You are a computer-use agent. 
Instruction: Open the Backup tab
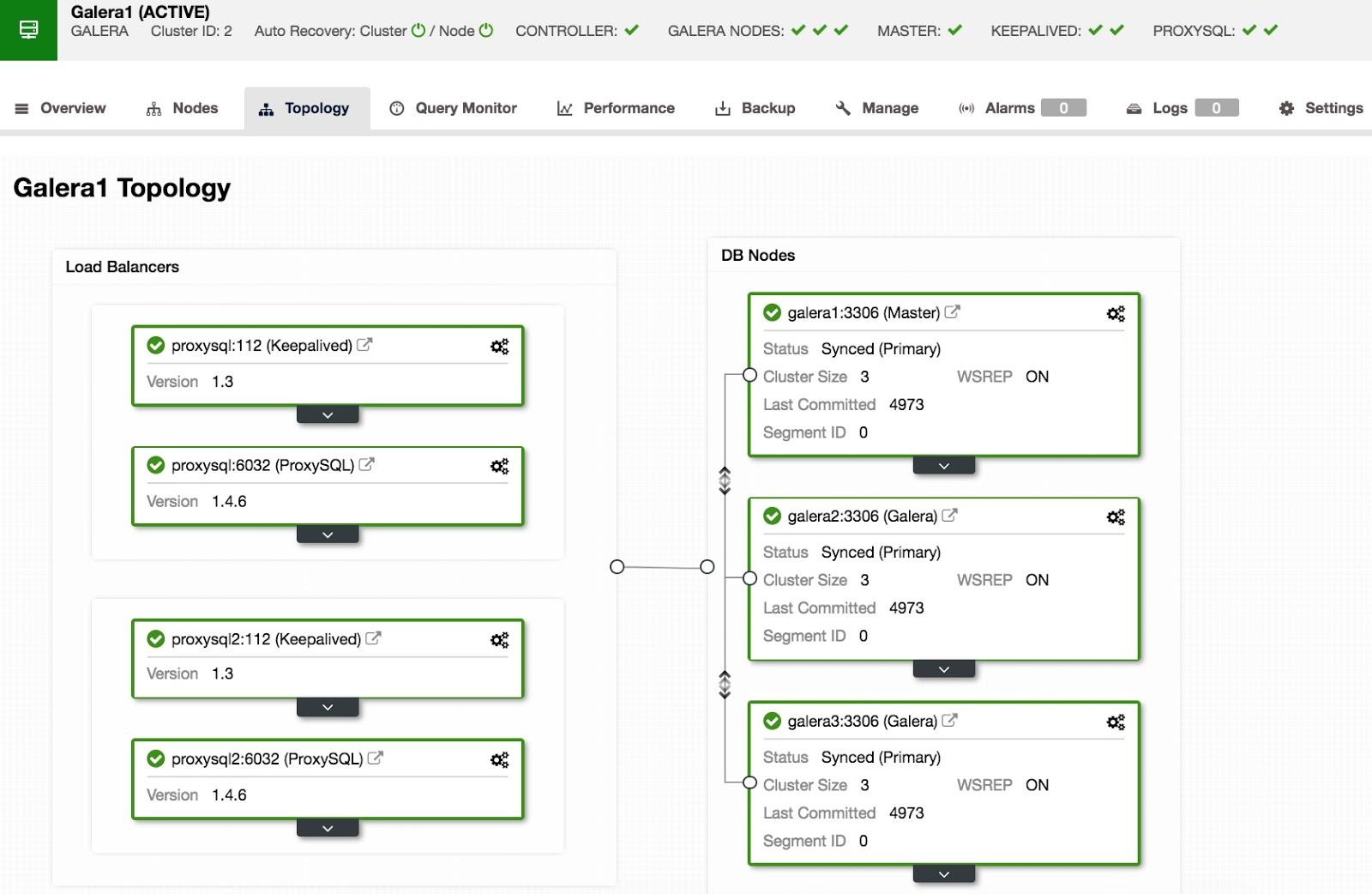(x=755, y=108)
